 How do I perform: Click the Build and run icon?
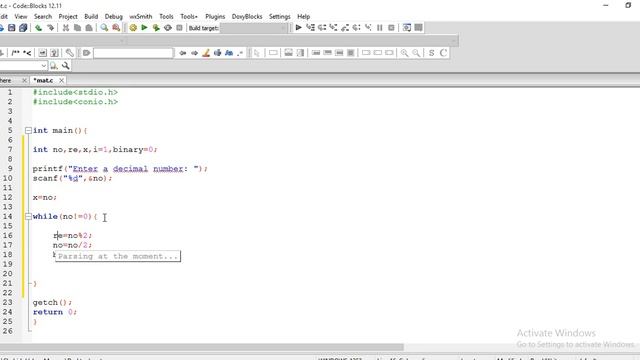click(x=156, y=28)
